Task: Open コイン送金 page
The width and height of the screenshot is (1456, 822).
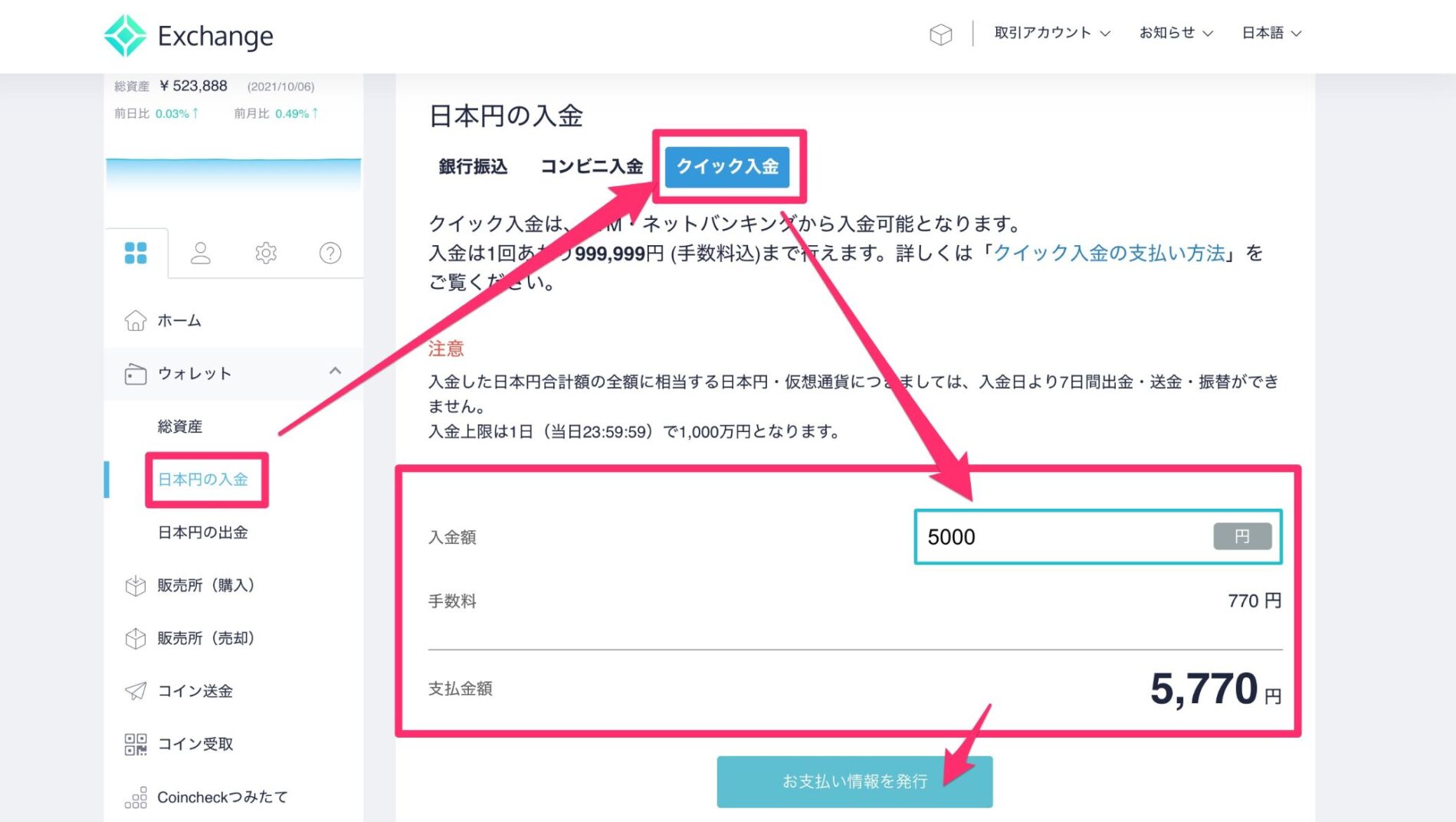Action: 195,691
